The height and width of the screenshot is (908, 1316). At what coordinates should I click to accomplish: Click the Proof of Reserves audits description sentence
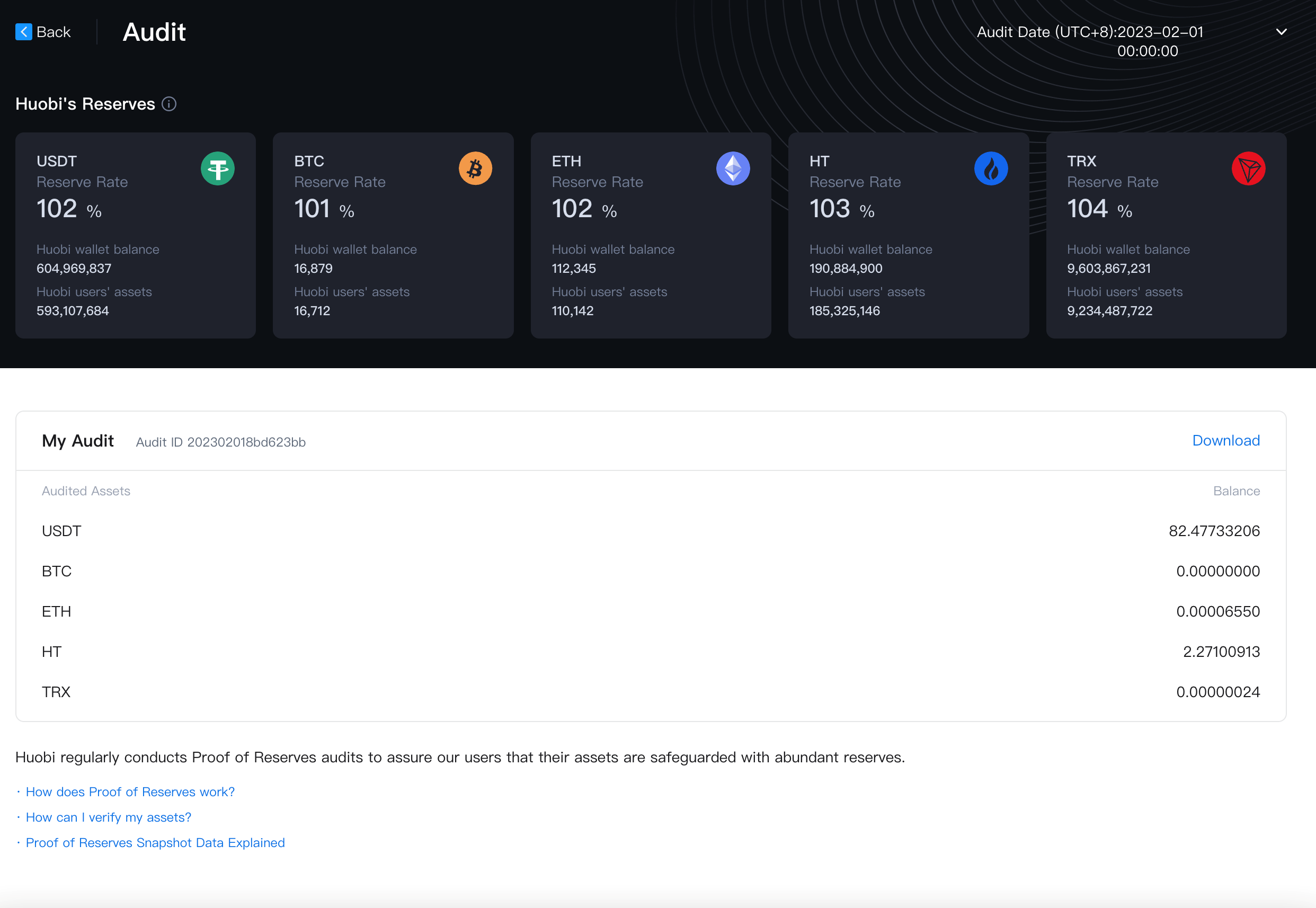tap(460, 758)
